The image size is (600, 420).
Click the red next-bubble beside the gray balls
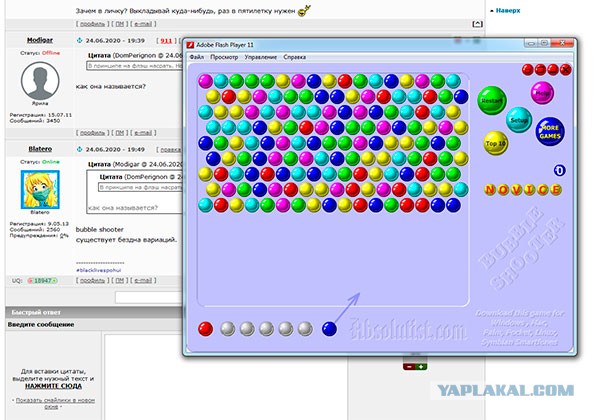[205, 329]
